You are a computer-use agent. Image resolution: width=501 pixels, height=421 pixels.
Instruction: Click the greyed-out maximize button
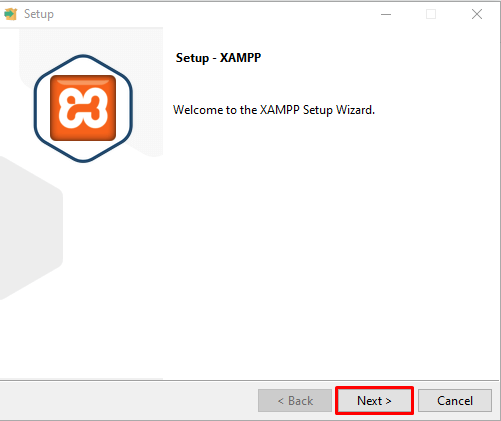click(431, 14)
